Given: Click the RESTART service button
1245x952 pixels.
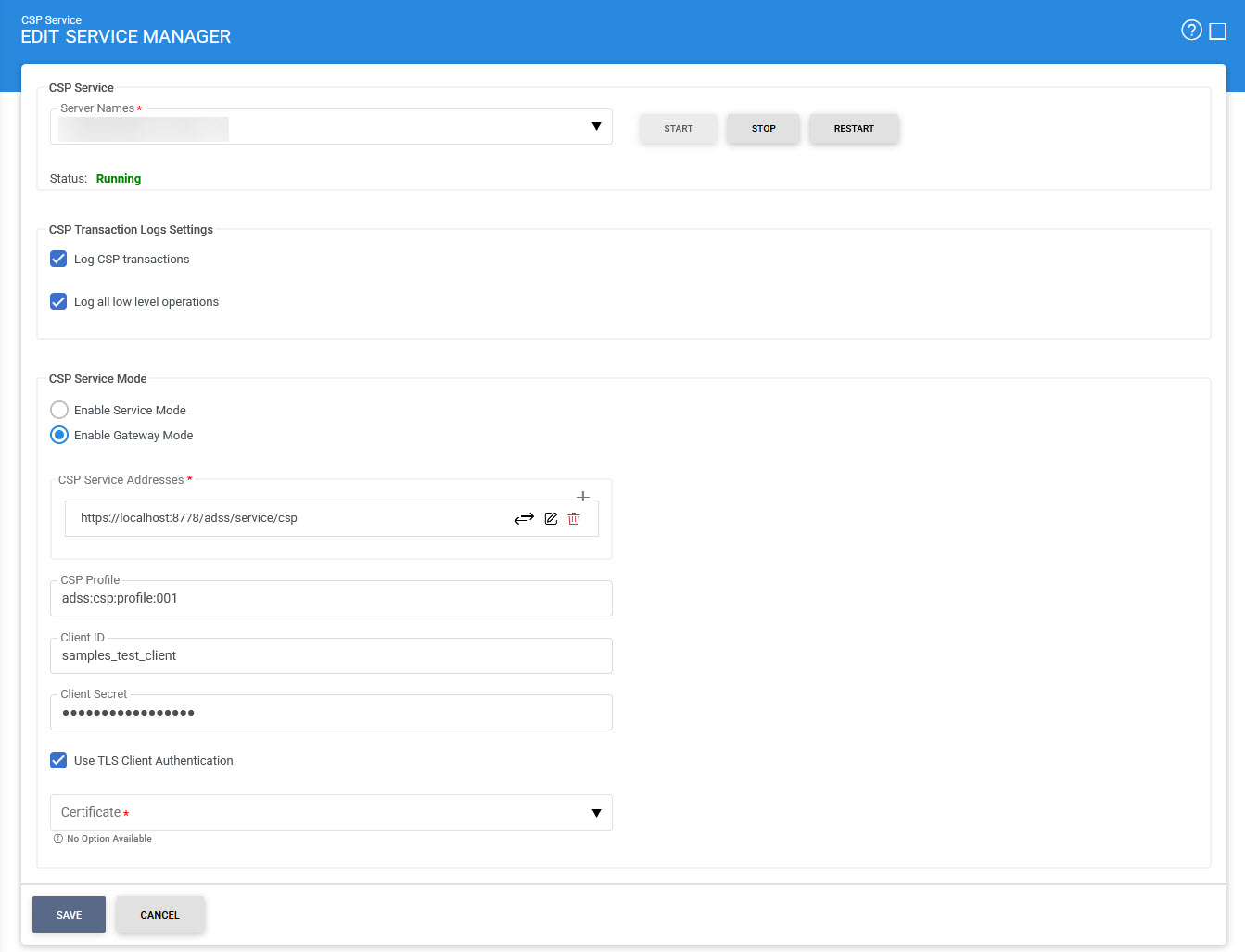Looking at the screenshot, I should 853,129.
